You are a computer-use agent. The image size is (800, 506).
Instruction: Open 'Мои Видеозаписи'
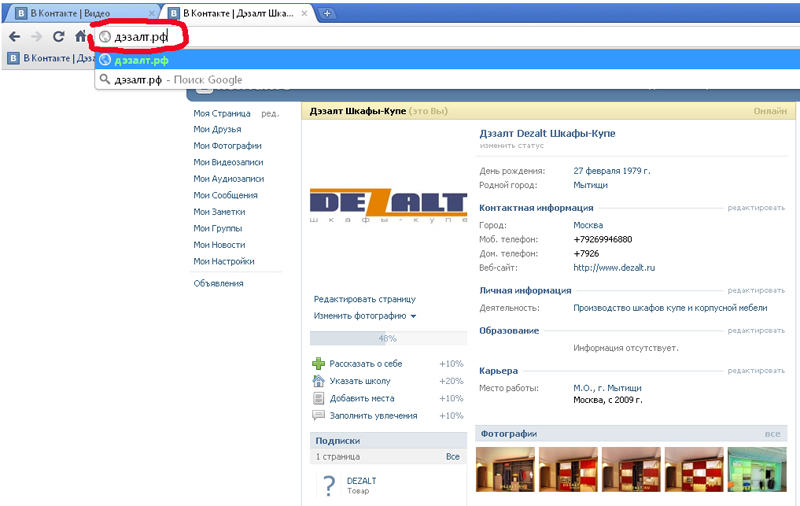(x=229, y=162)
